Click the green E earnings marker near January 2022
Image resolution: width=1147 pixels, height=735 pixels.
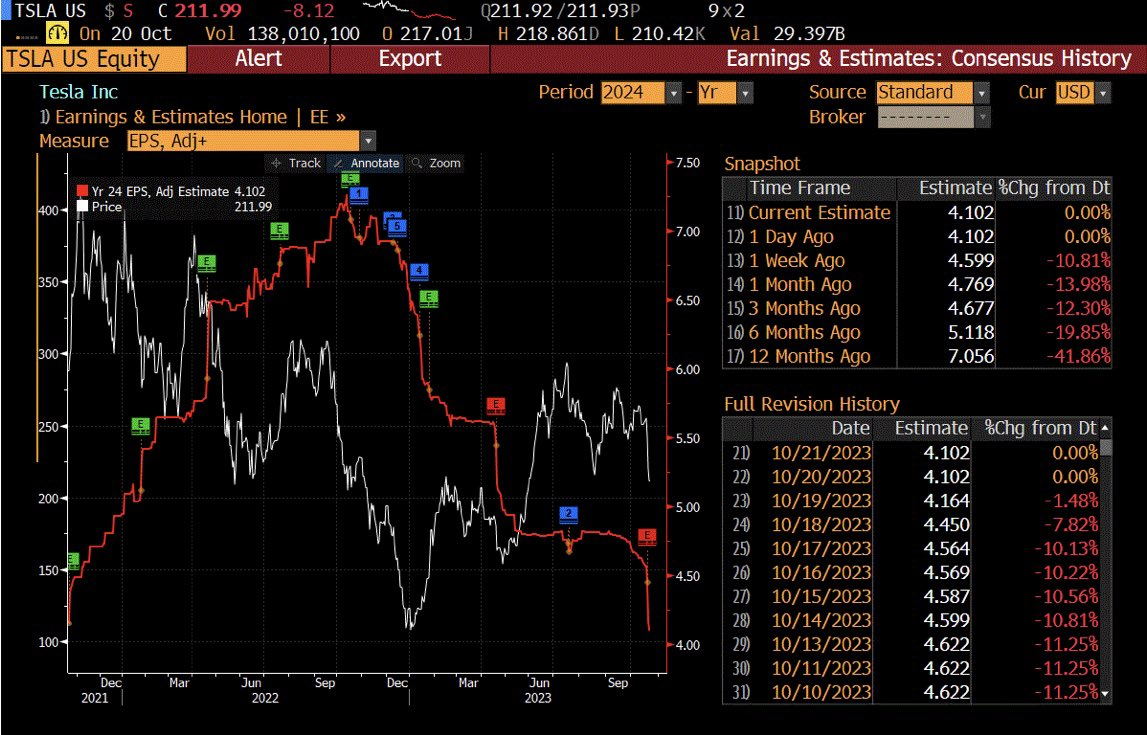tap(140, 426)
